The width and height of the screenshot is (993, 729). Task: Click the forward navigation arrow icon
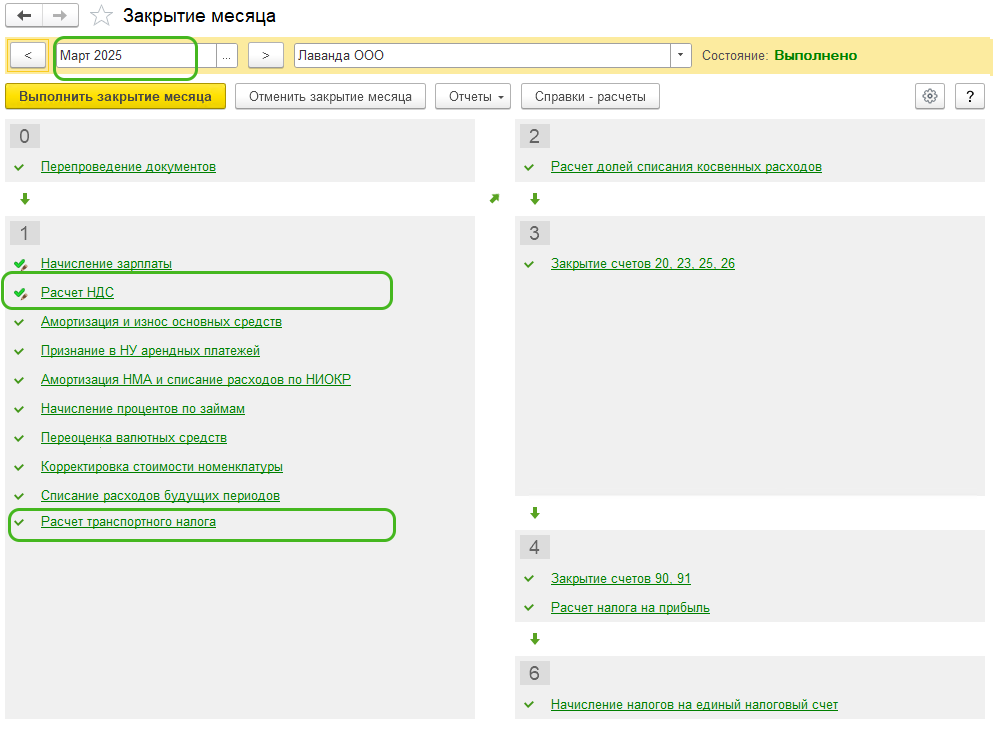pos(60,16)
